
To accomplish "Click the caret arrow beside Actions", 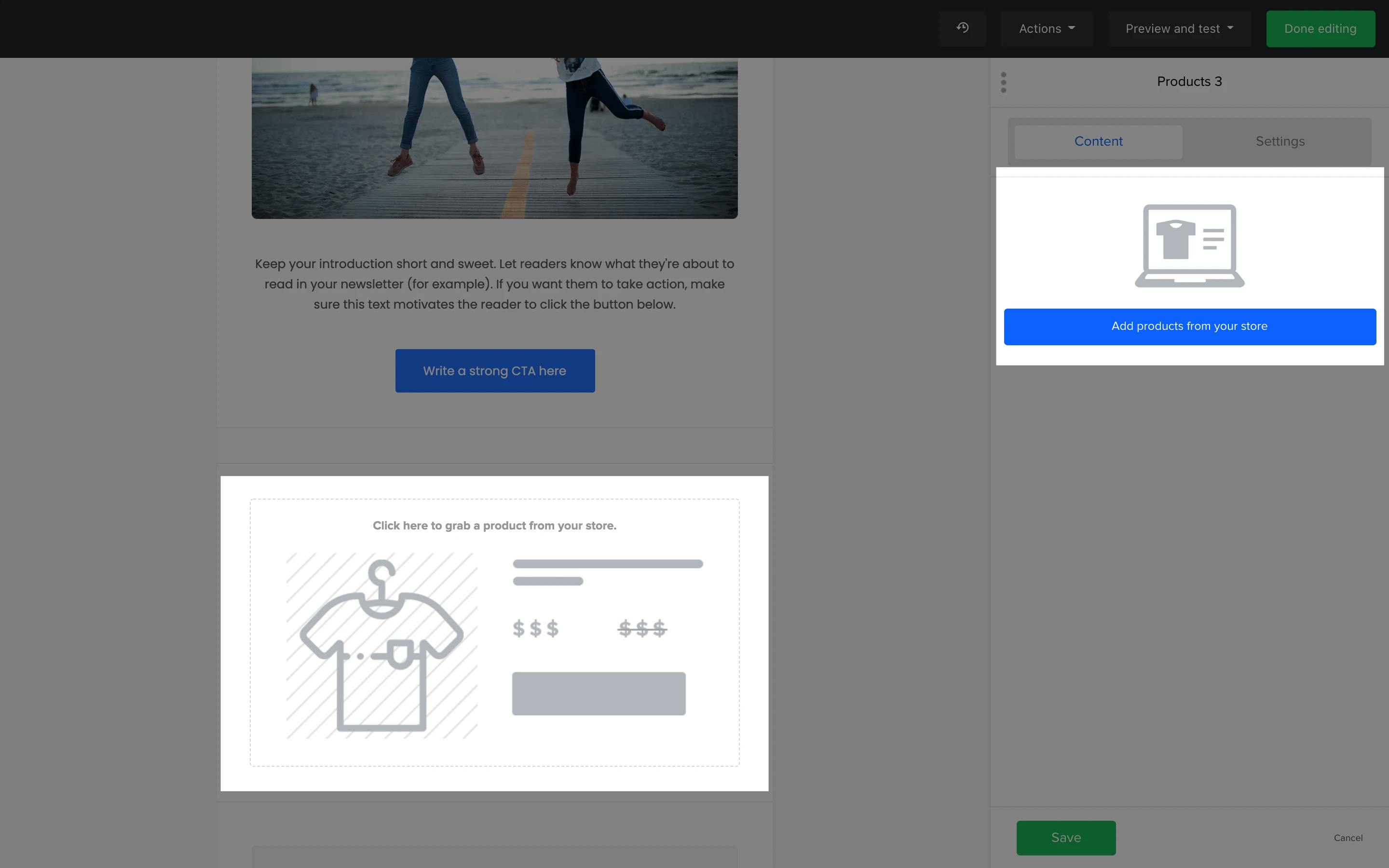I will (1072, 28).
